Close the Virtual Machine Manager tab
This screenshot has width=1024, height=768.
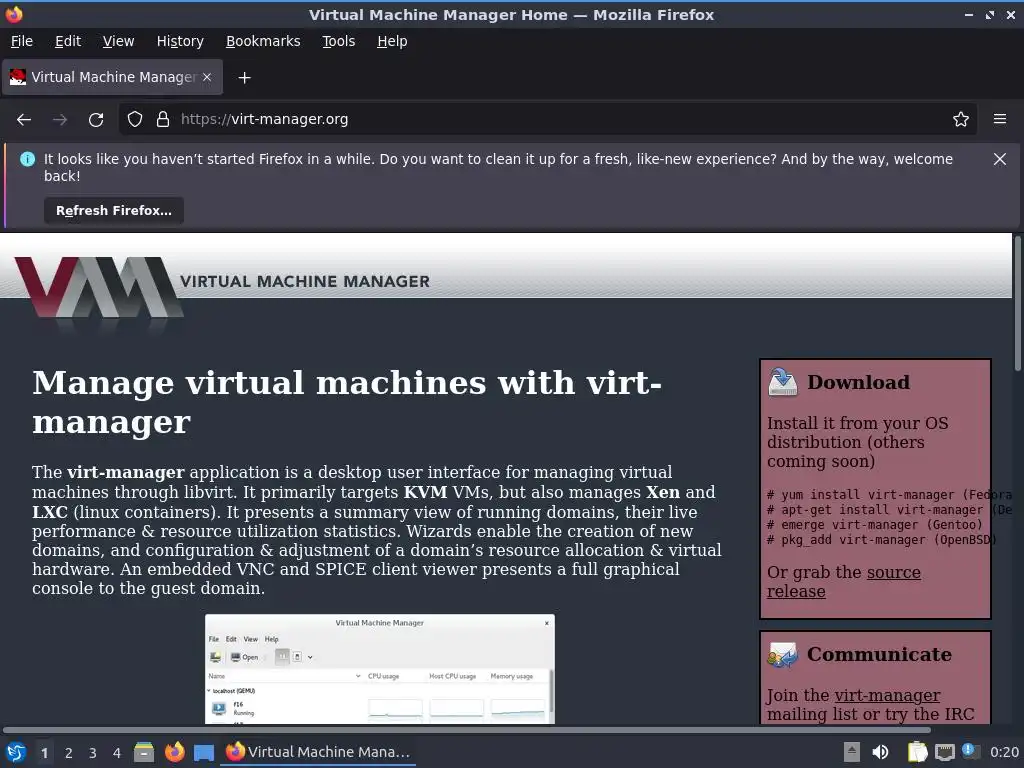(207, 77)
